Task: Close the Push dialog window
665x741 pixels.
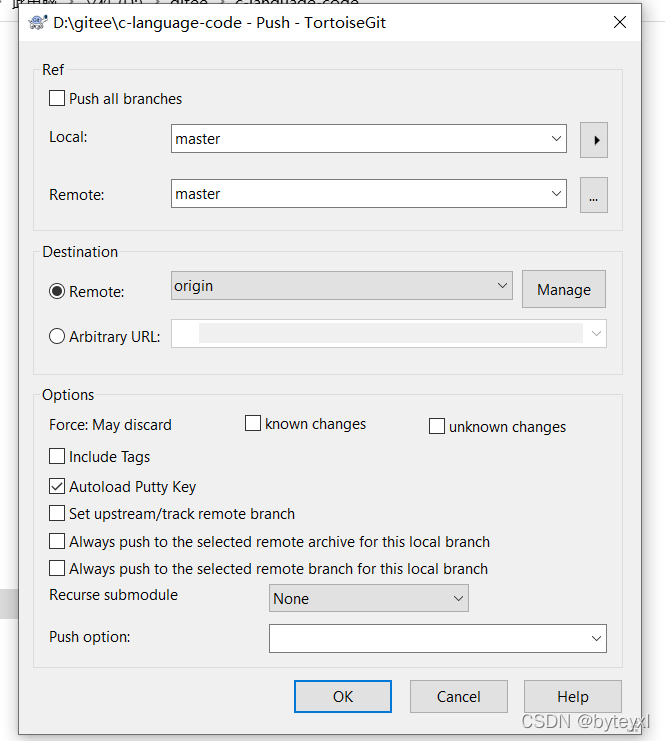Action: pyautogui.click(x=620, y=22)
